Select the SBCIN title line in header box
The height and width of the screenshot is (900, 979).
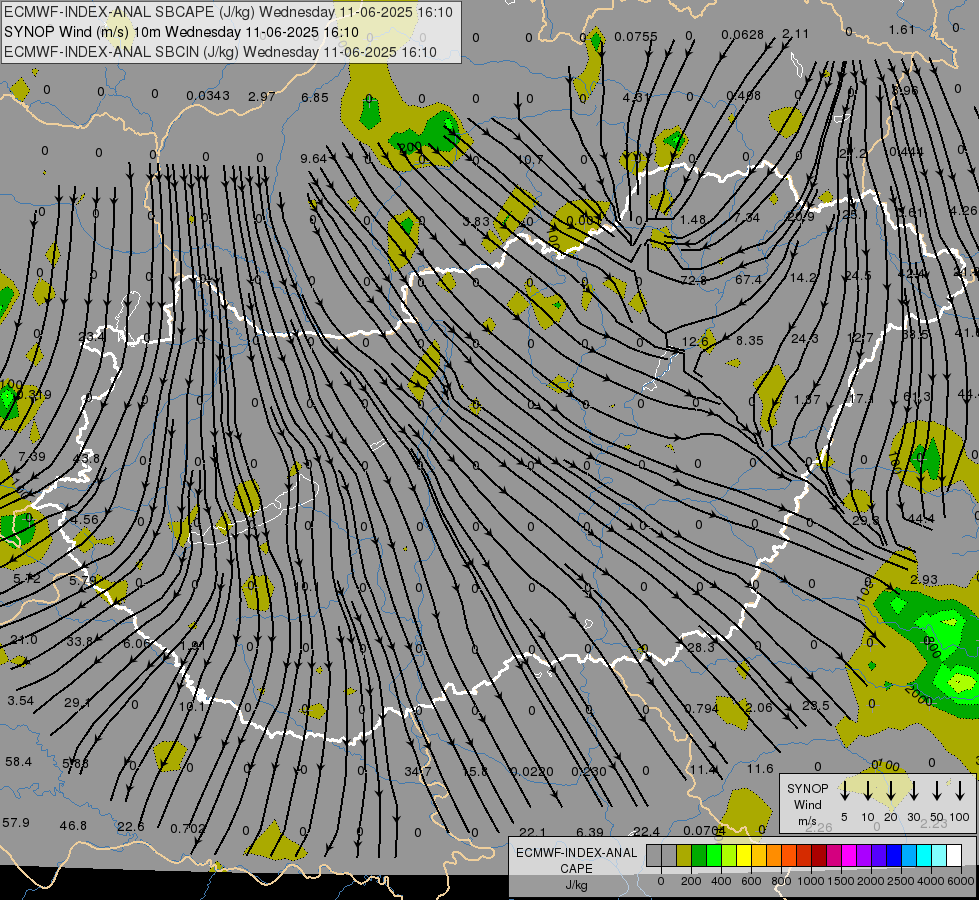pos(220,52)
